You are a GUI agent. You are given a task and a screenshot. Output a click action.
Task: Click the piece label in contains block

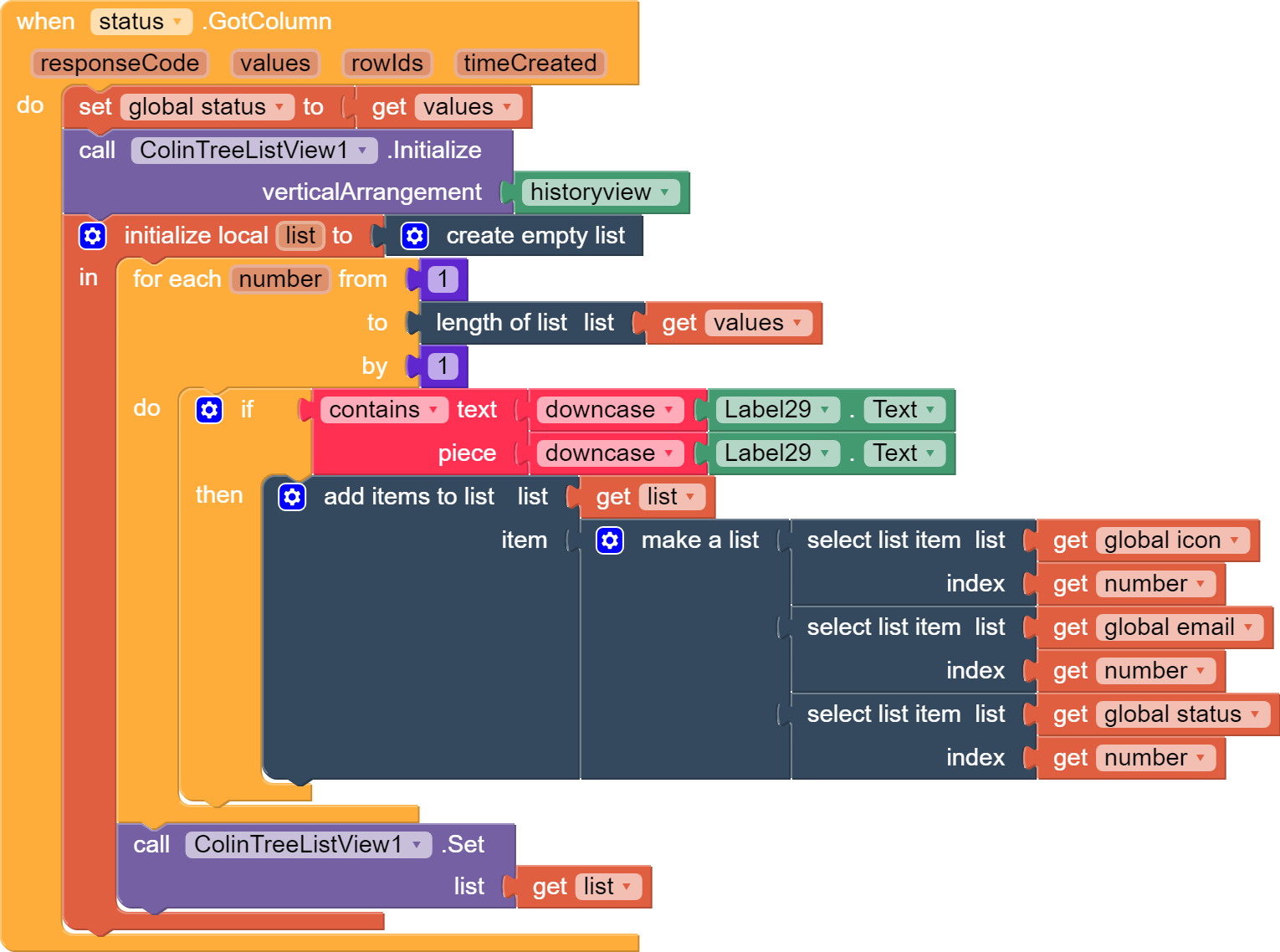coord(467,453)
